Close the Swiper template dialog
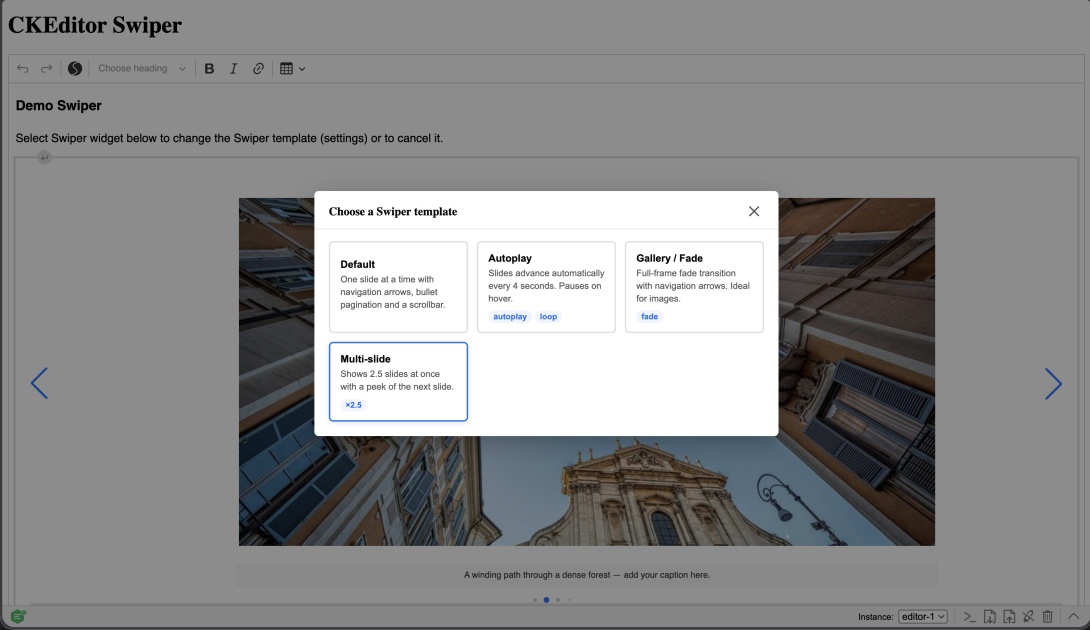Image resolution: width=1090 pixels, height=630 pixels. [754, 211]
